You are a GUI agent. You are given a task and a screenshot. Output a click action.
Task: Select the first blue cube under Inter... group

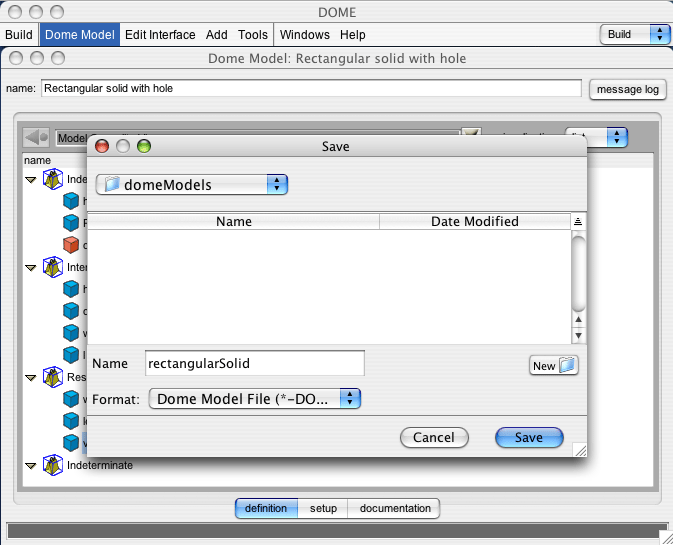coord(71,289)
